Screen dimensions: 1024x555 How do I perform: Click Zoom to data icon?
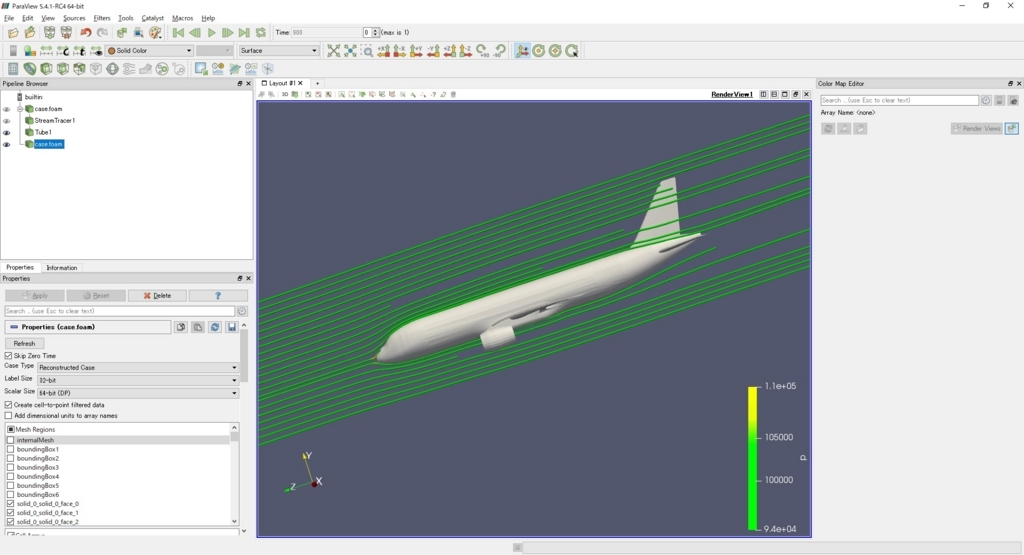point(351,51)
